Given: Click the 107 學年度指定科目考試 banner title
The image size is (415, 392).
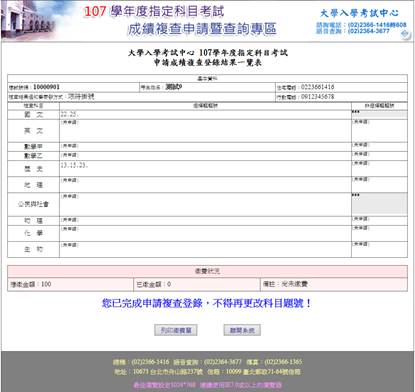Looking at the screenshot, I should (154, 11).
